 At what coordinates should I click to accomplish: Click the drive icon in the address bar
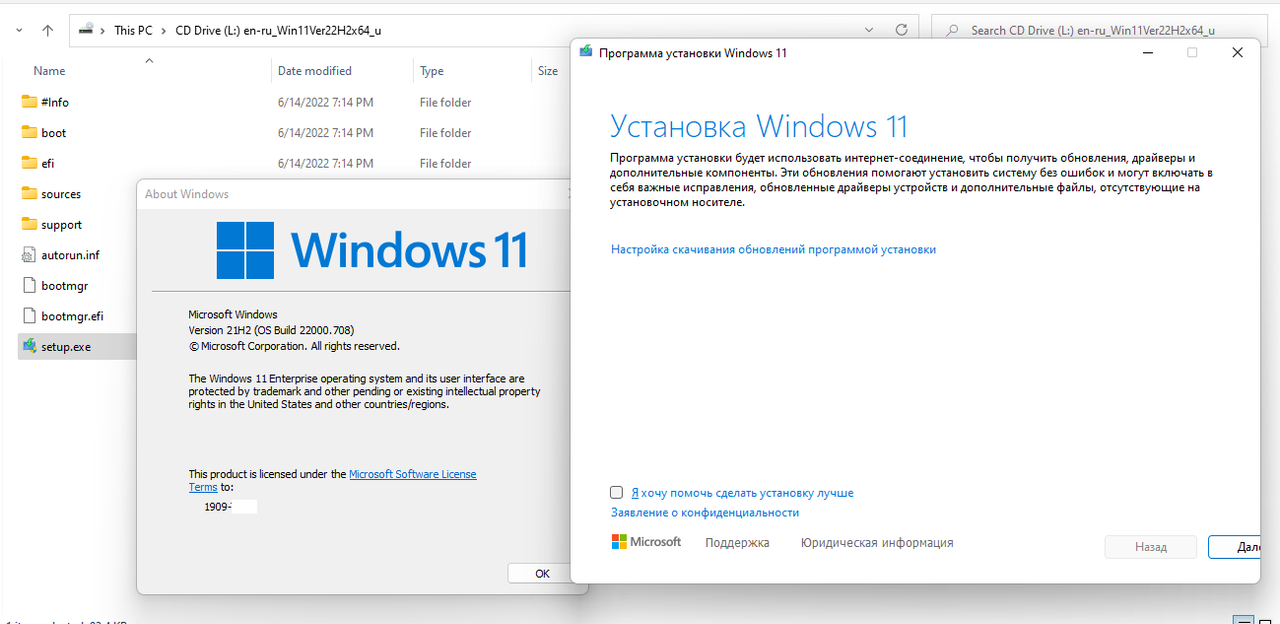pyautogui.click(x=87, y=30)
